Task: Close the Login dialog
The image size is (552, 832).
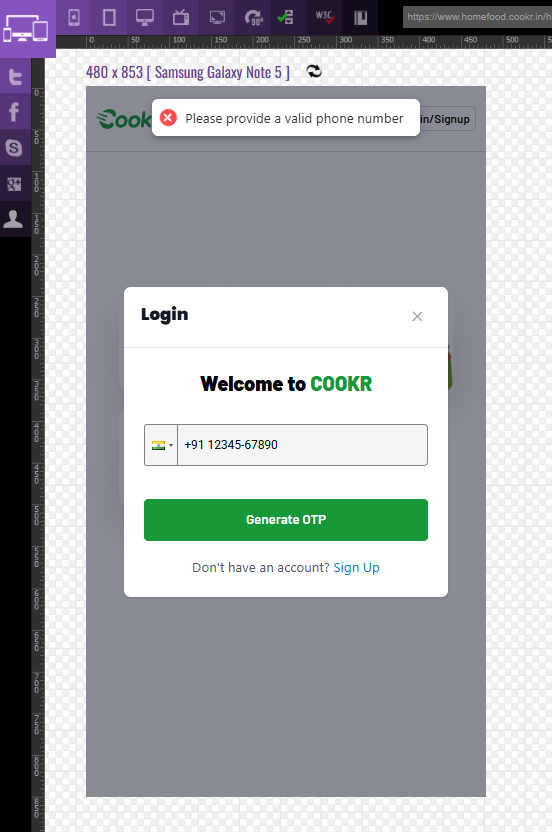Action: (417, 316)
